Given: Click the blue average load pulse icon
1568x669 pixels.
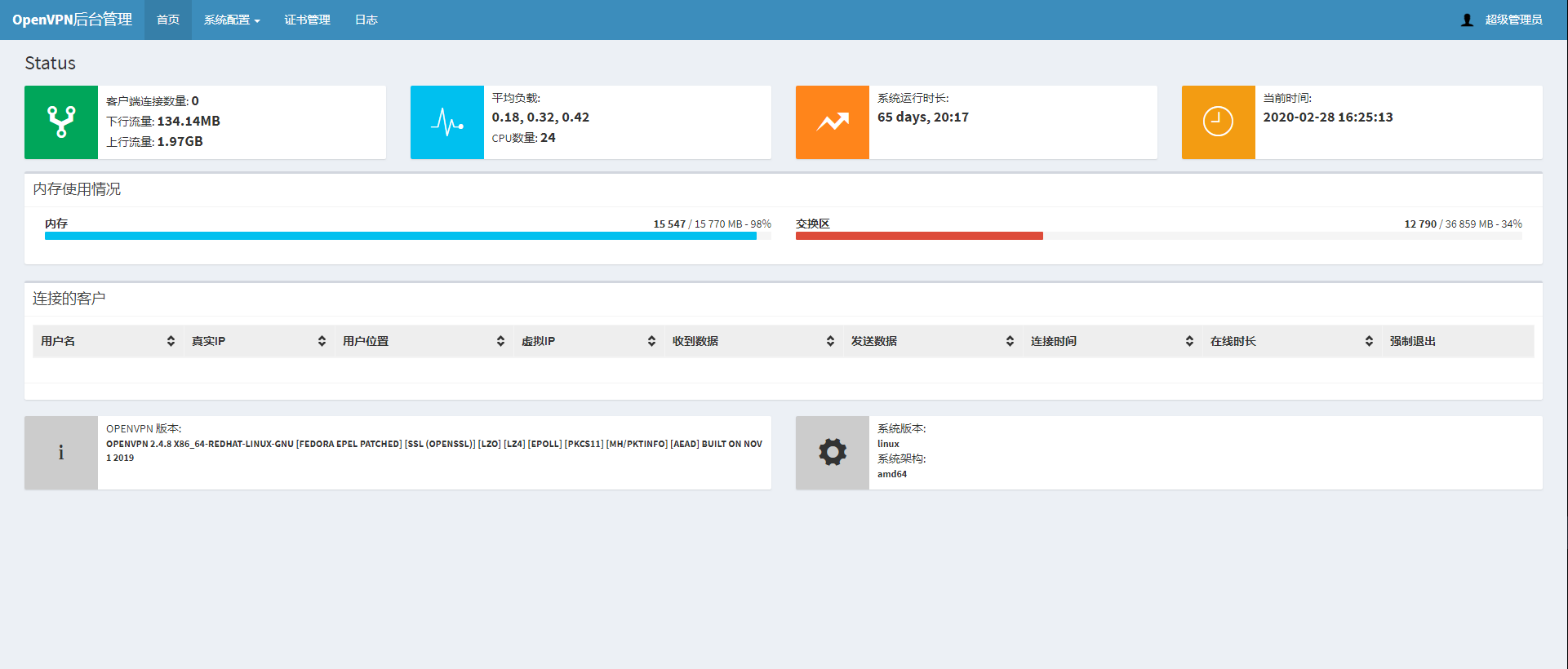Looking at the screenshot, I should pos(447,122).
